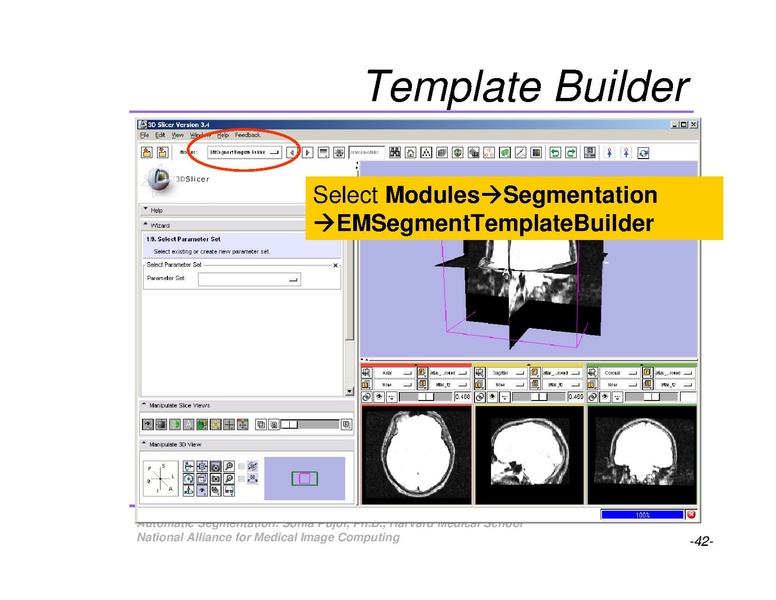The width and height of the screenshot is (776, 600).
Task: Click the second load data toolbar icon
Action: coord(162,152)
